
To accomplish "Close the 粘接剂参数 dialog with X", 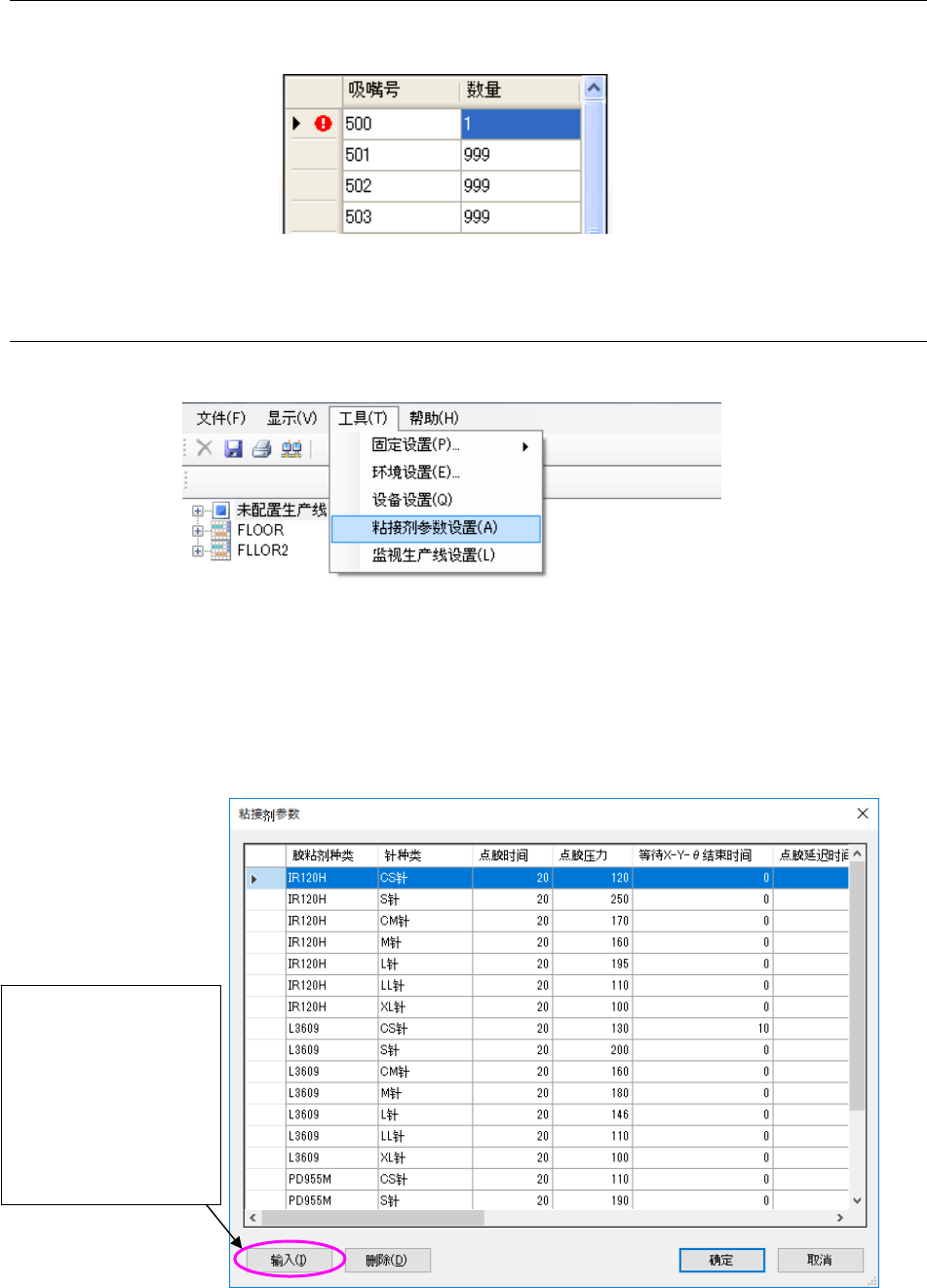I will coord(862,814).
